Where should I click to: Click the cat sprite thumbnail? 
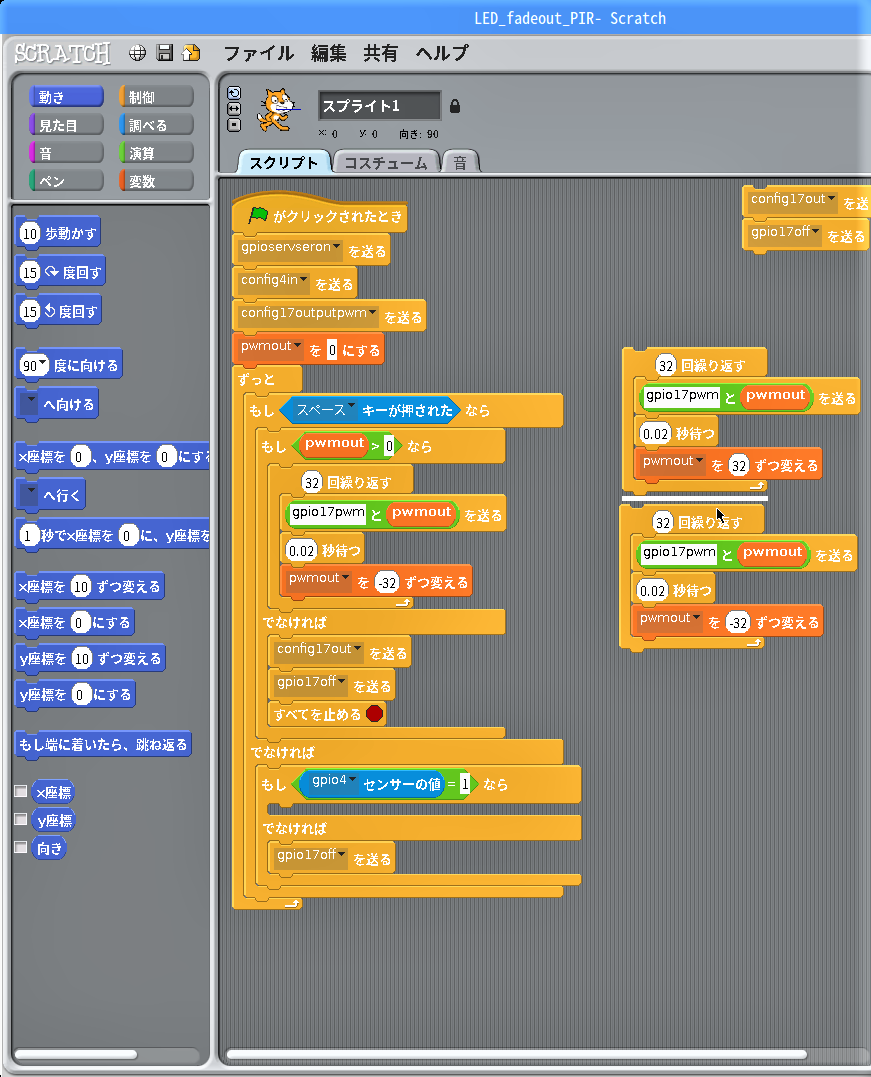[278, 108]
